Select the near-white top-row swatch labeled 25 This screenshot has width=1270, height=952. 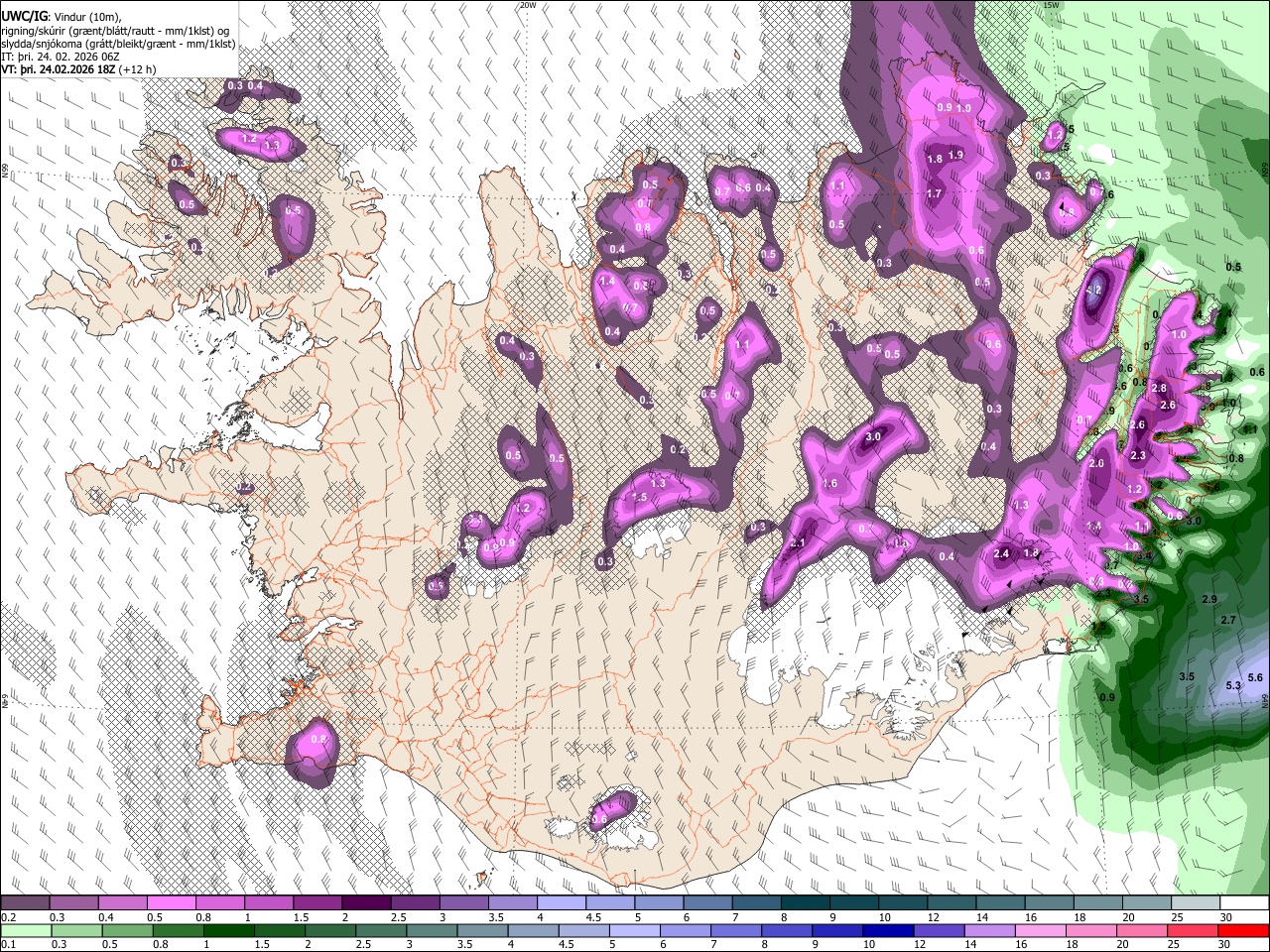[x=1196, y=903]
